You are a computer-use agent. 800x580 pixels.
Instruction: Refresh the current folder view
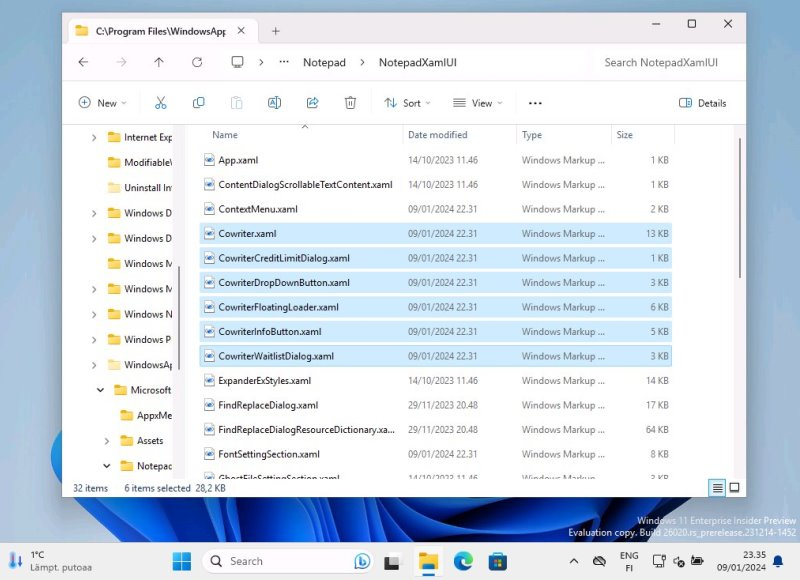click(197, 62)
